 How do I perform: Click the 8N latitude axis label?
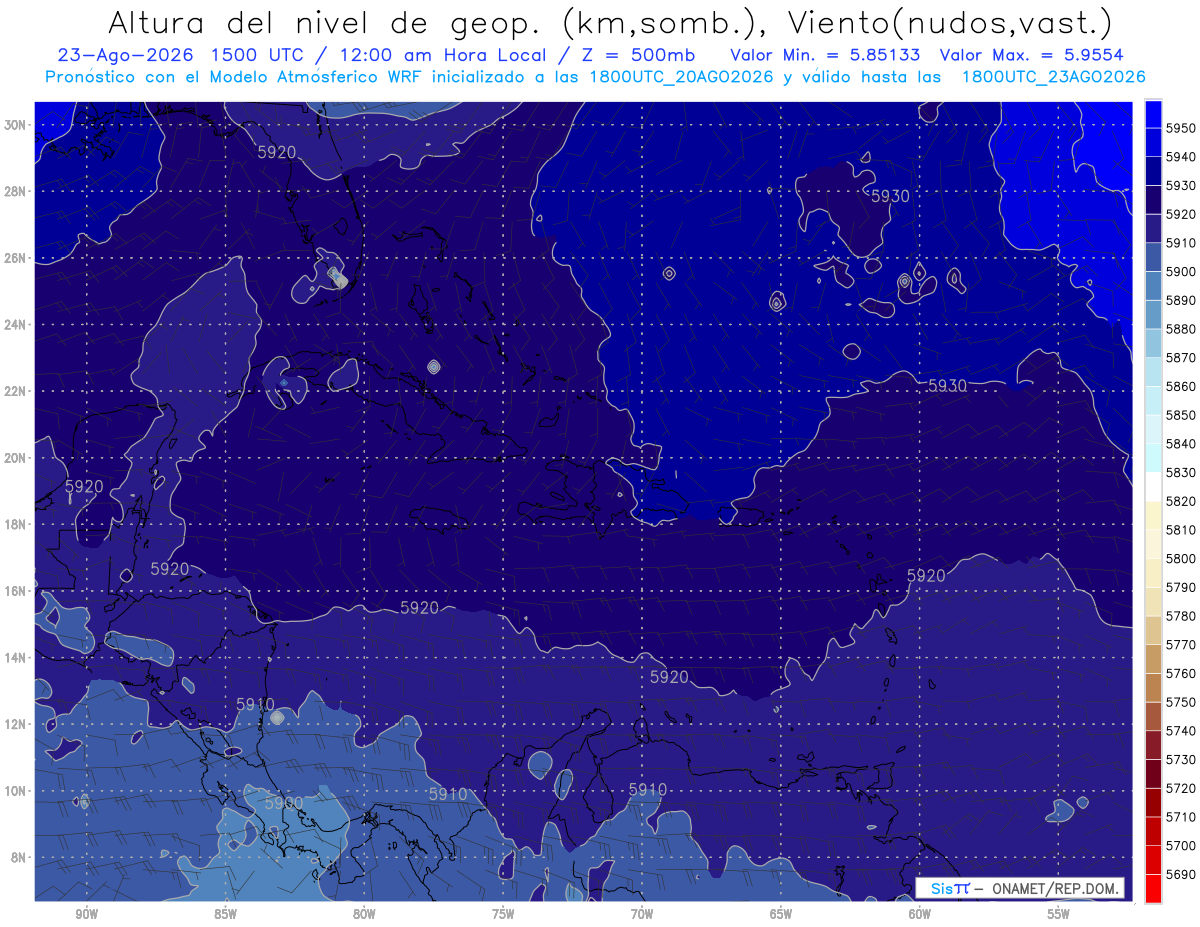click(x=18, y=857)
